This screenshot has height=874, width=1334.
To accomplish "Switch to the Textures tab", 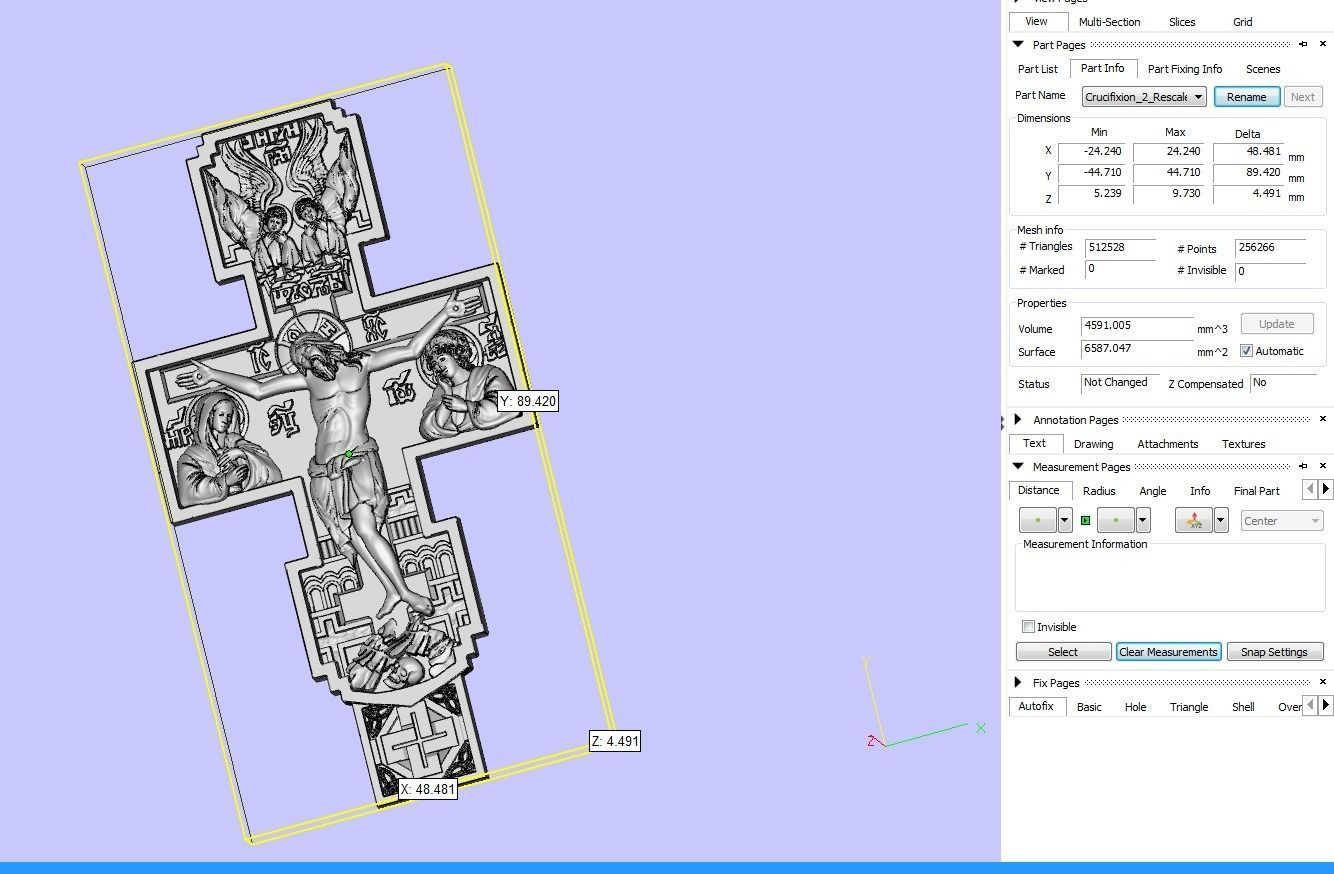I will pyautogui.click(x=1243, y=444).
